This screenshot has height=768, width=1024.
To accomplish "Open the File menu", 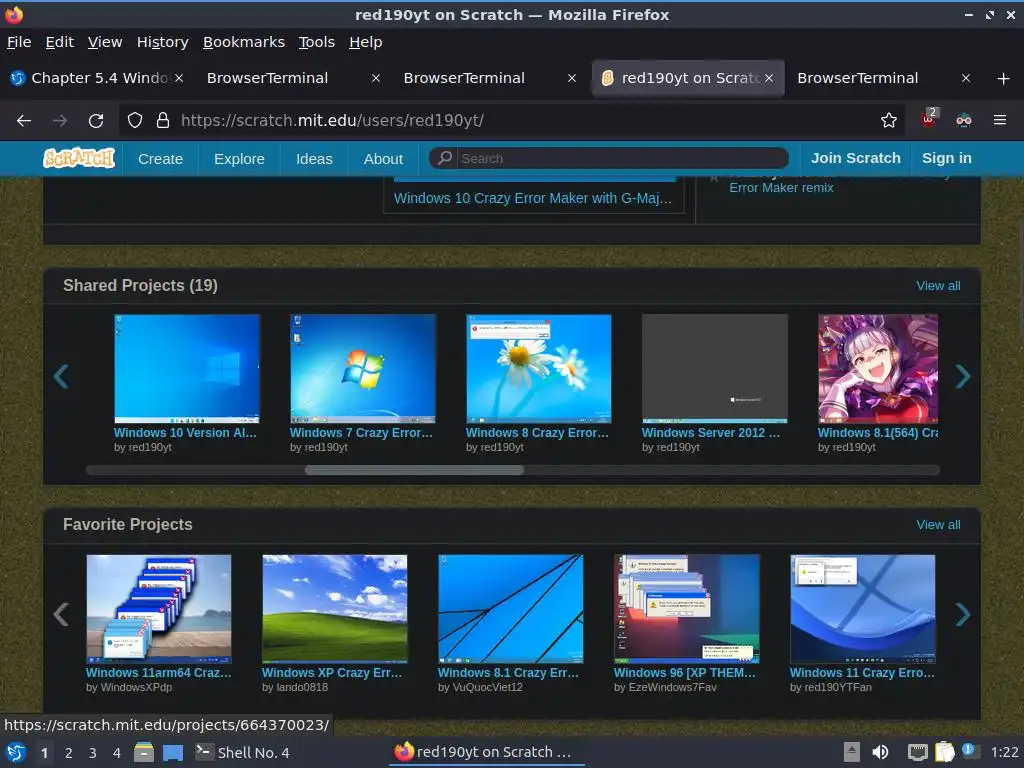I will pos(19,42).
